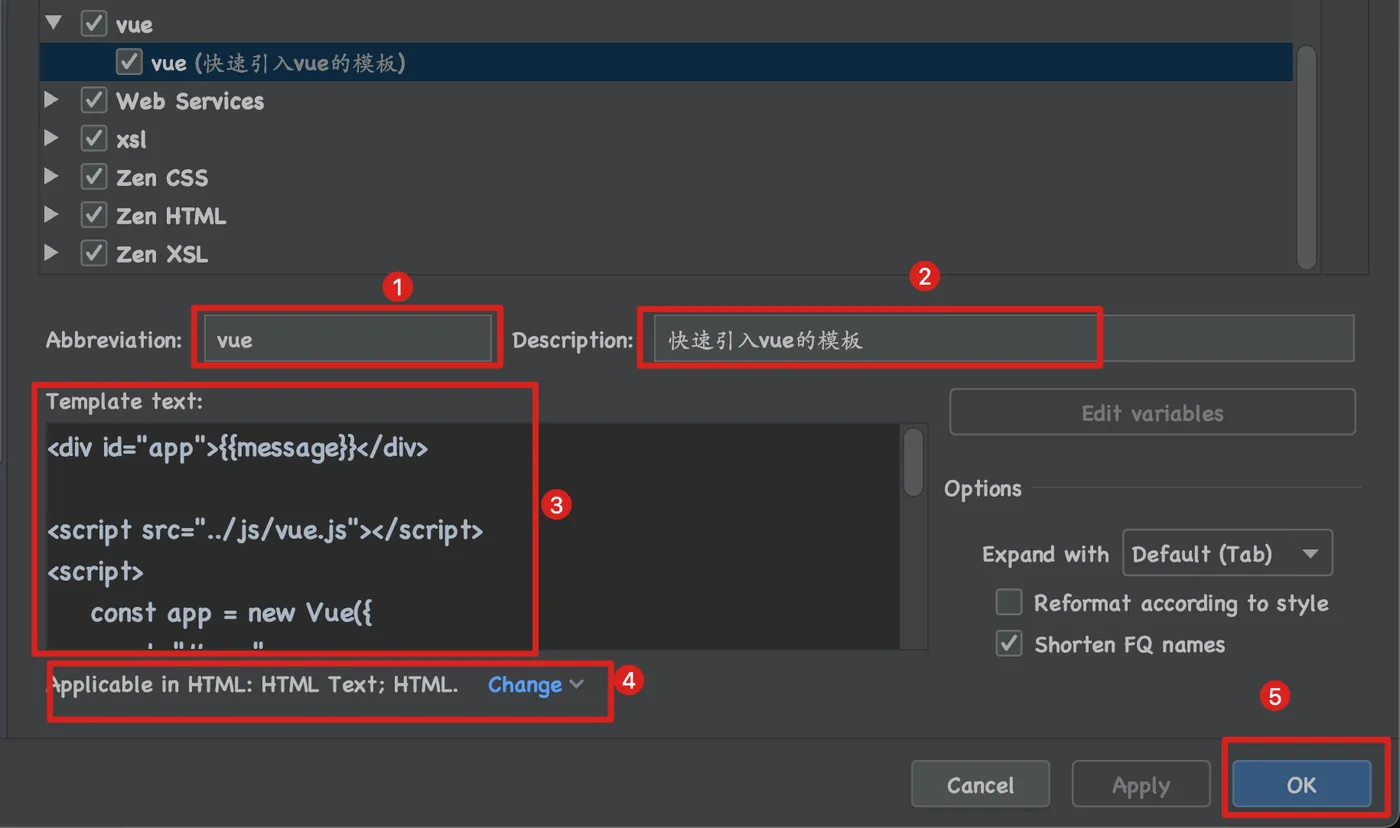Focus the Description text field
The height and width of the screenshot is (828, 1400).
1000,339
